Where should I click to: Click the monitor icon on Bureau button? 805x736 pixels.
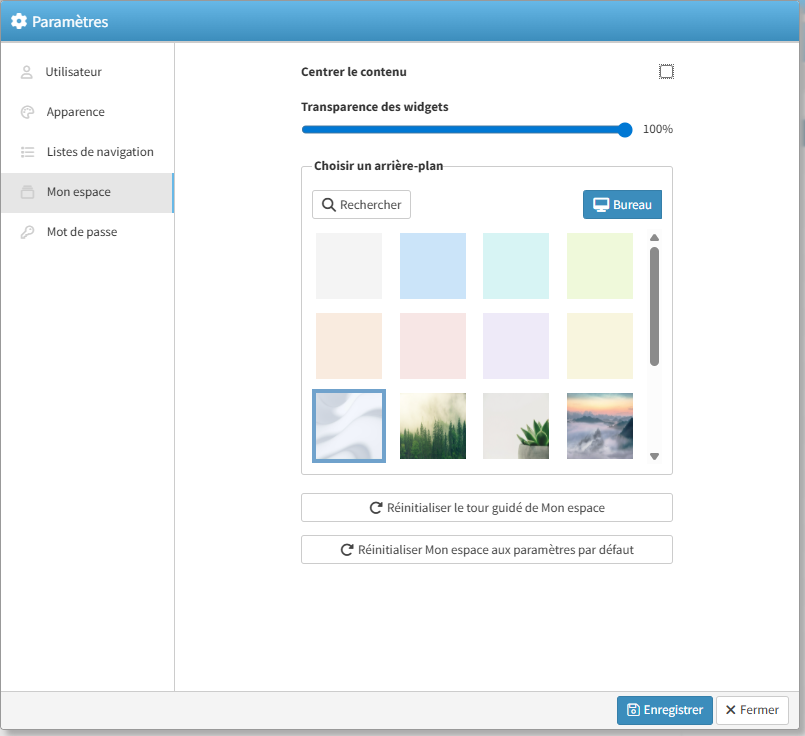(601, 205)
